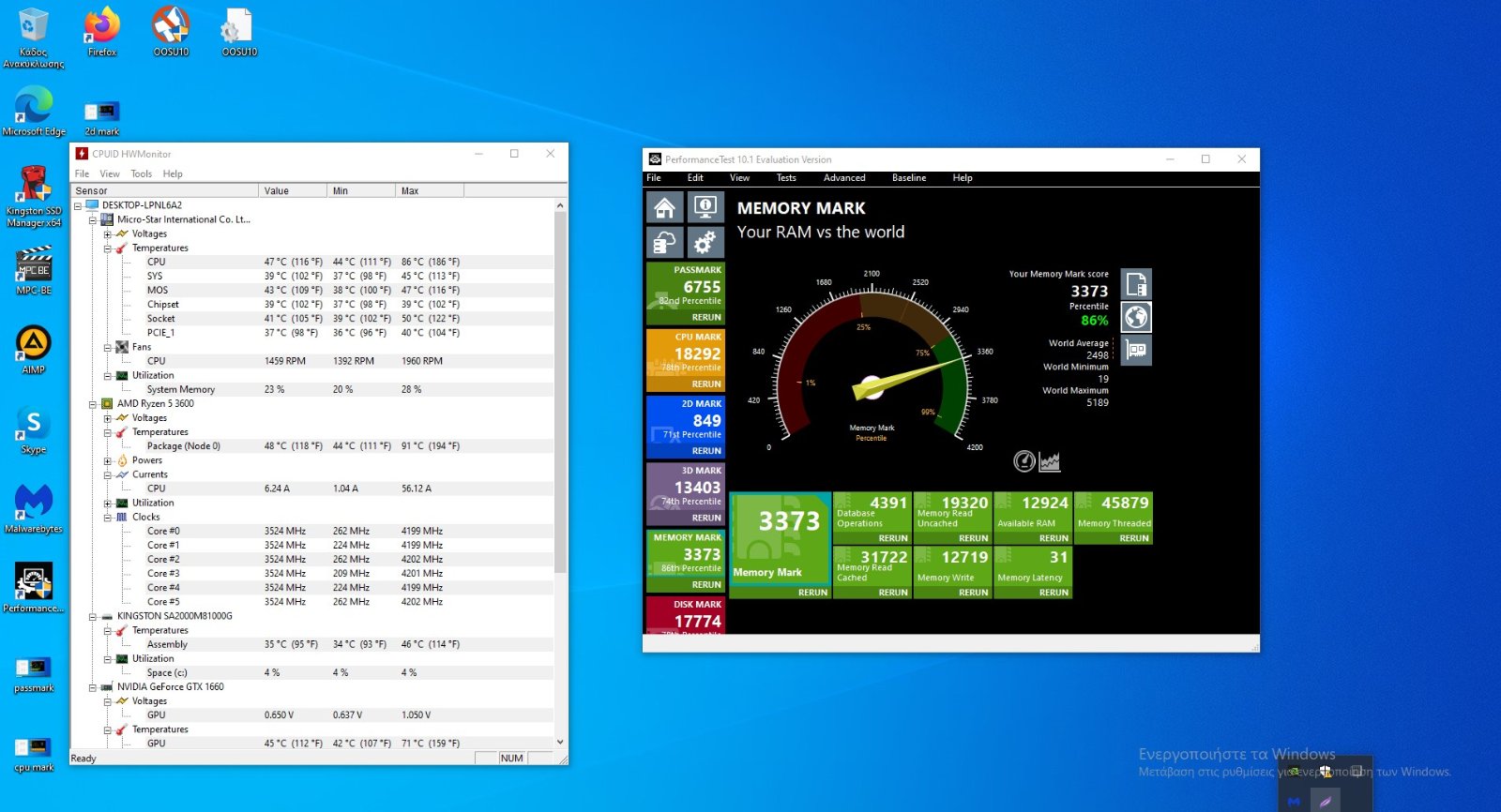
Task: Select the 'cpu mark' desktop image file
Action: [x=34, y=754]
